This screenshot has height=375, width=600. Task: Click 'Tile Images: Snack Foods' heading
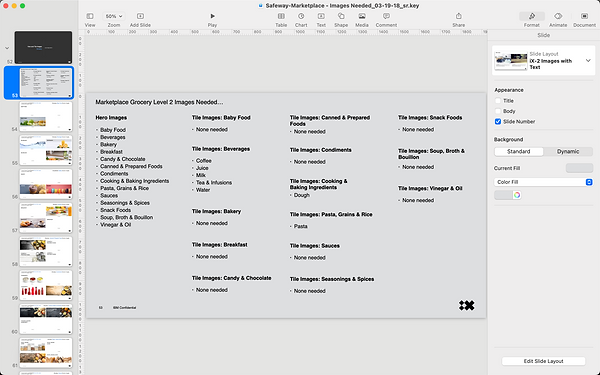point(430,118)
